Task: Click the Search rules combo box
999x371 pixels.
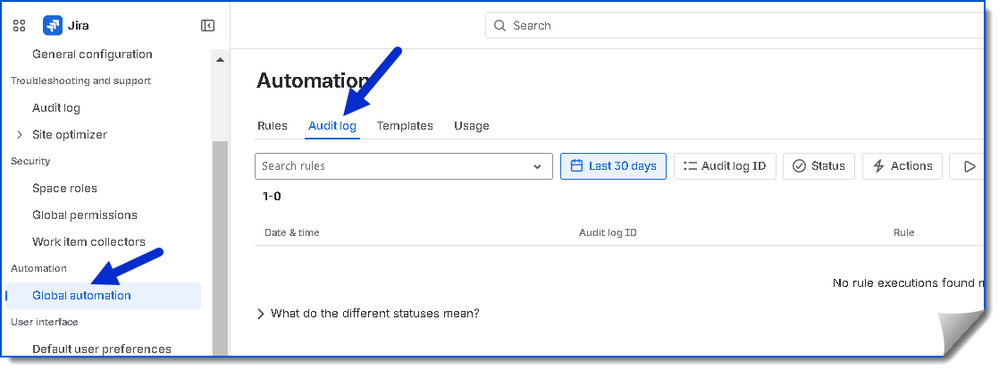Action: [x=404, y=166]
